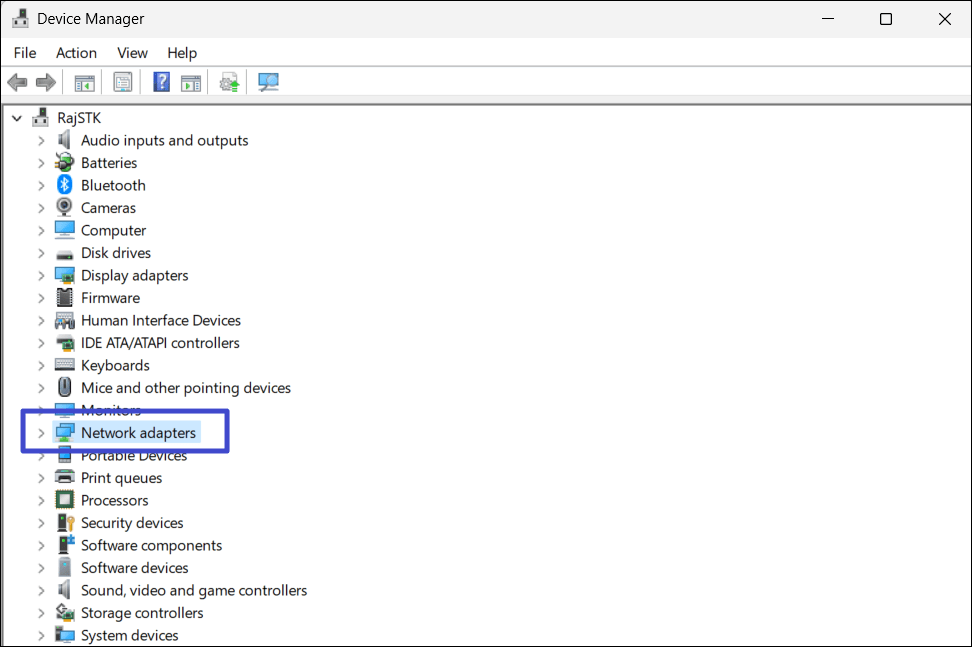Screen dimensions: 972x647
Task: Click the Bluetooth device category icon
Action: pos(62,185)
